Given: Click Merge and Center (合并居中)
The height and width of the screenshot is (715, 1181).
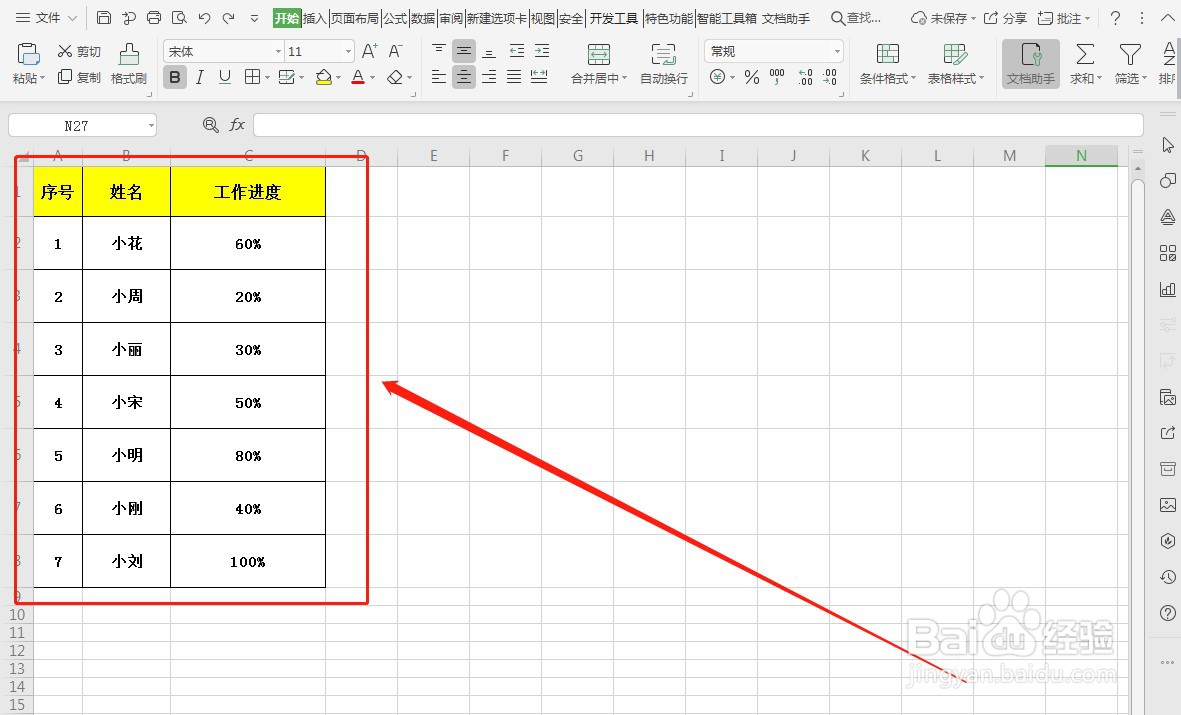Looking at the screenshot, I should pyautogui.click(x=599, y=64).
